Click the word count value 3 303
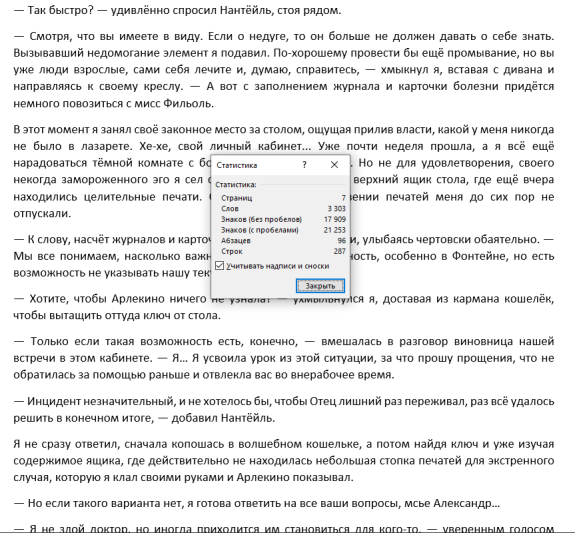 336,208
